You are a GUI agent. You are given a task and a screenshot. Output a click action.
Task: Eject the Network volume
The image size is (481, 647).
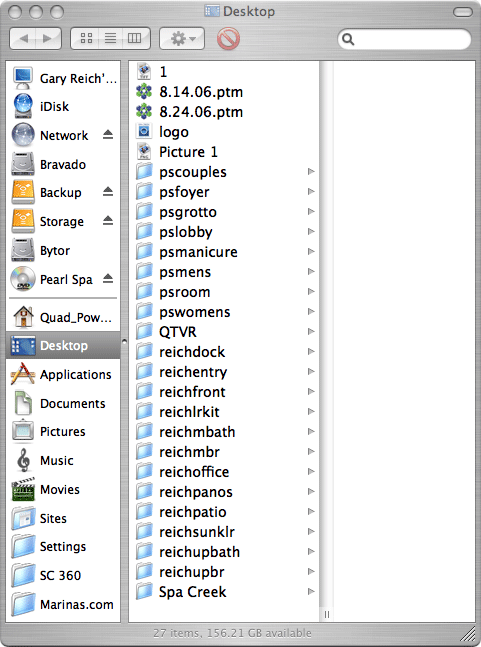[108, 135]
